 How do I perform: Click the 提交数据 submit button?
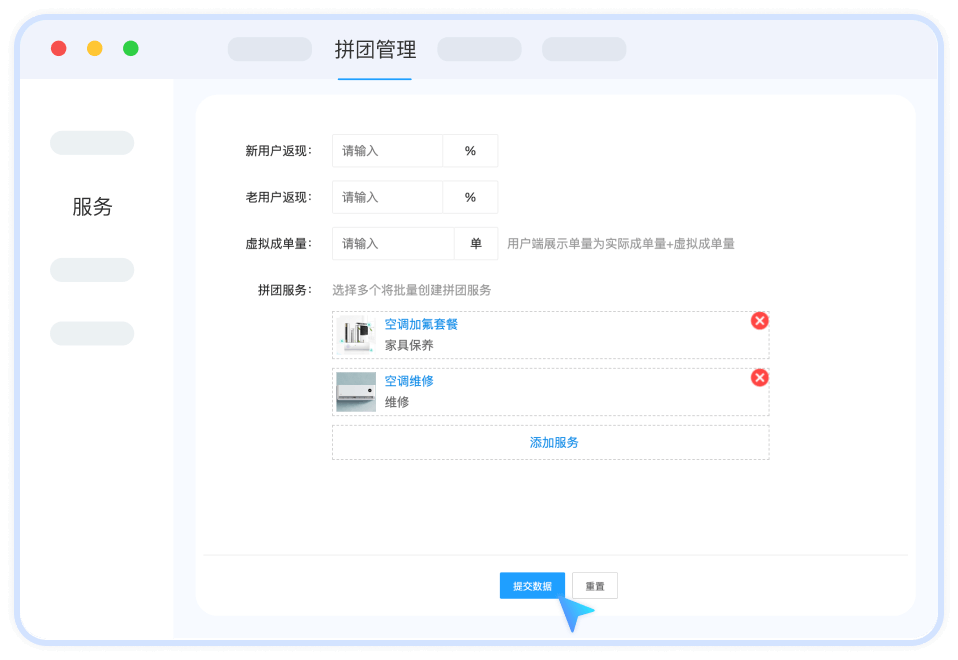tap(532, 586)
